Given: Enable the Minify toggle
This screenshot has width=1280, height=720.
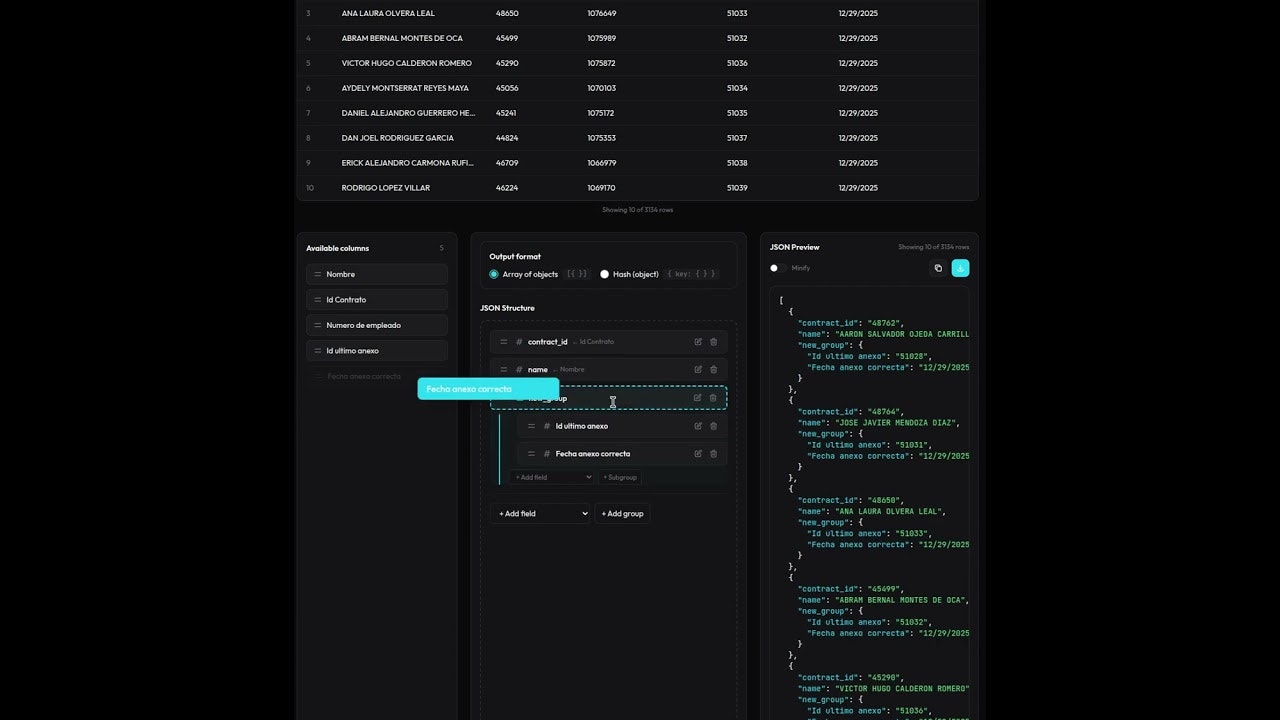Looking at the screenshot, I should click(x=774, y=268).
